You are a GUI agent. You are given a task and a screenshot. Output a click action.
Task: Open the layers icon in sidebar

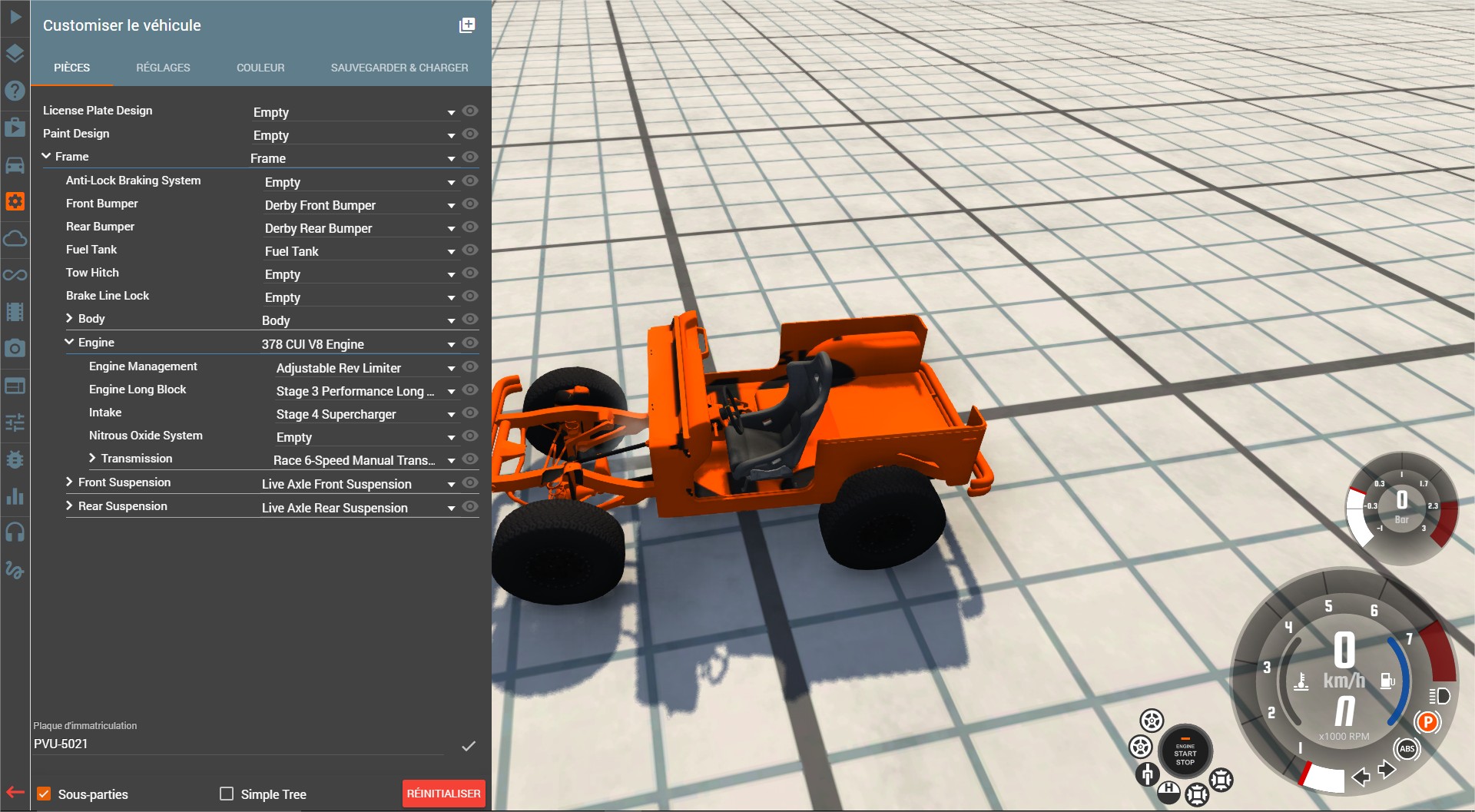(15, 54)
